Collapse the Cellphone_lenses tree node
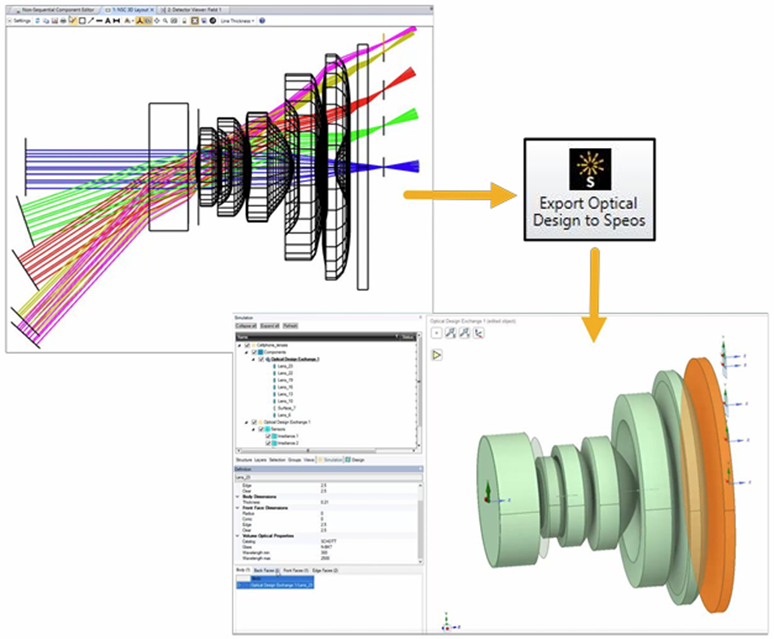Viewport: 774px width, 639px height. pyautogui.click(x=239, y=345)
